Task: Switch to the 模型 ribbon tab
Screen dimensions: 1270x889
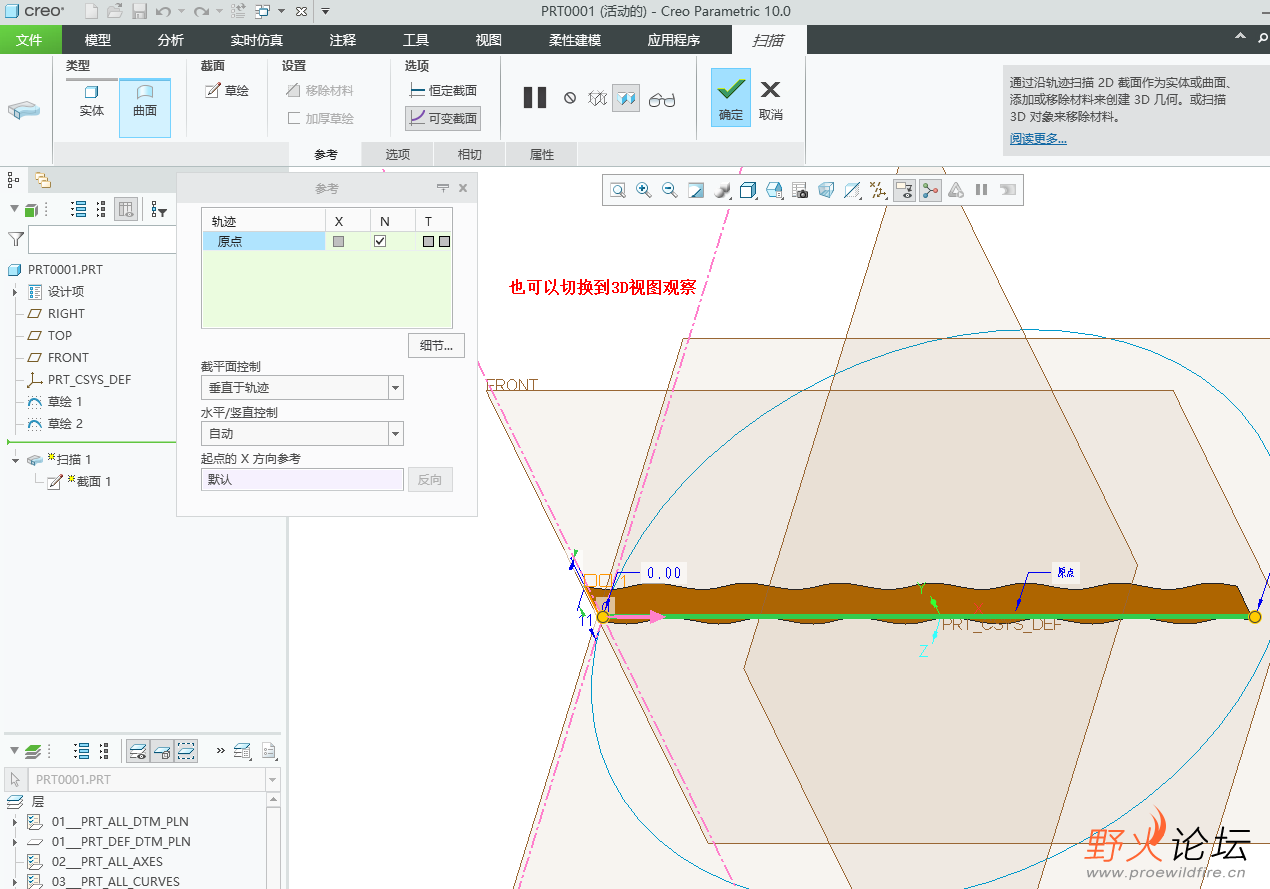Action: coord(98,40)
